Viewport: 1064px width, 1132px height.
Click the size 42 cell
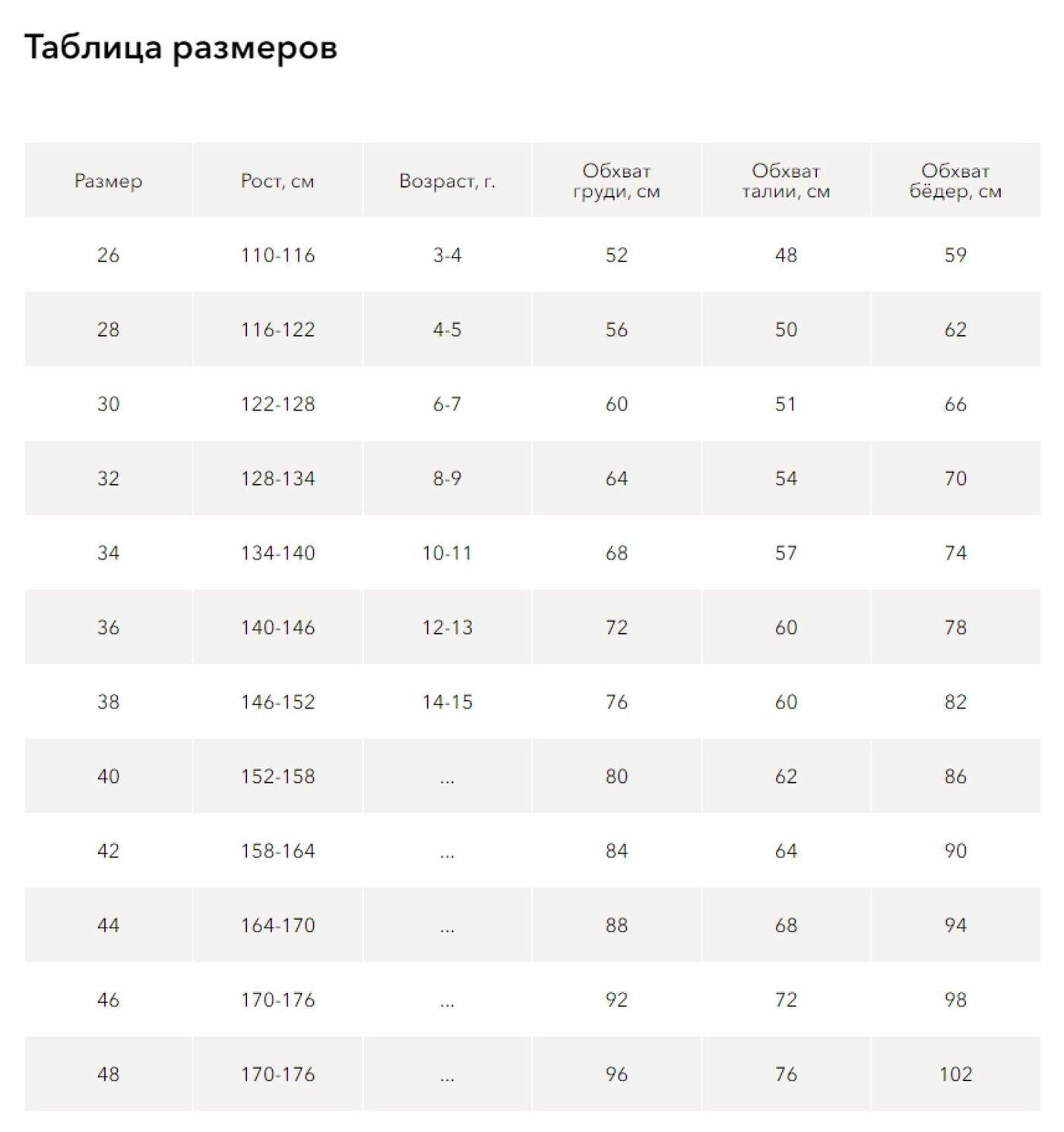click(108, 851)
